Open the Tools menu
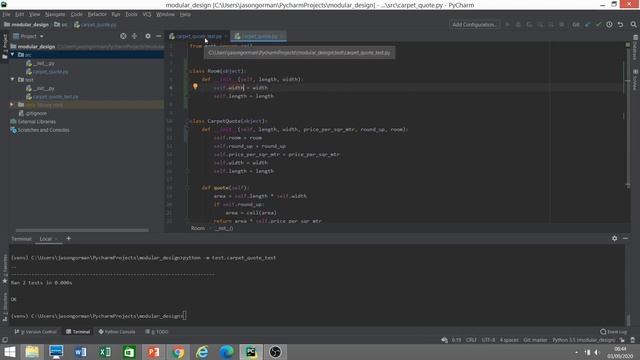 131,14
